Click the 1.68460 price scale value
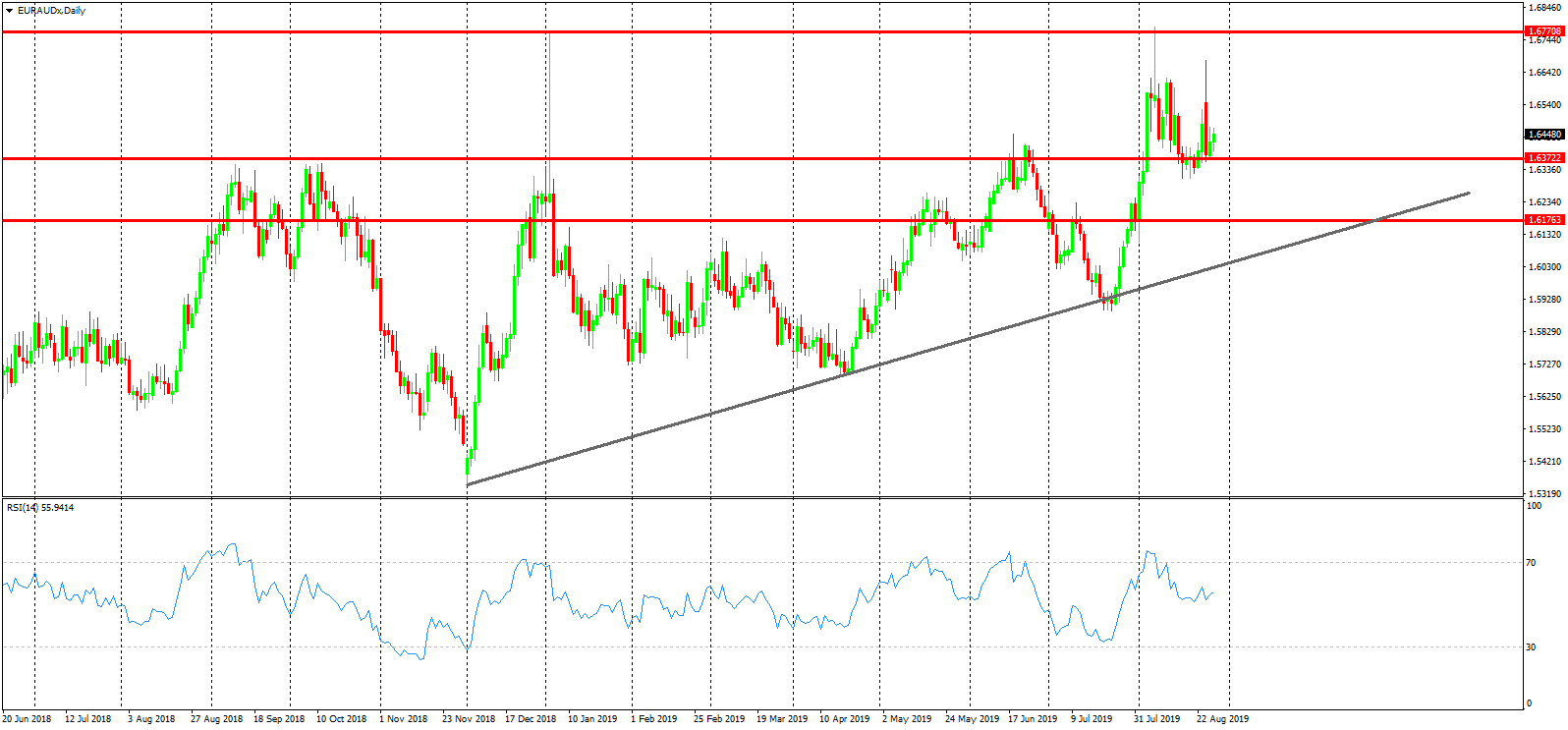This screenshot has width=1568, height=730. pos(1544,8)
